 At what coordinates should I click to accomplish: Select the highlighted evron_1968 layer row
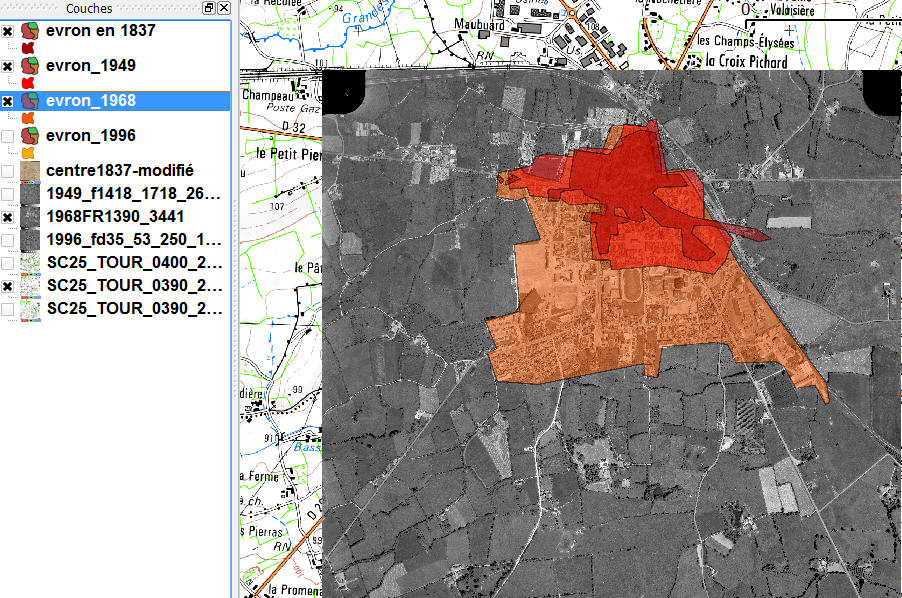pyautogui.click(x=115, y=101)
